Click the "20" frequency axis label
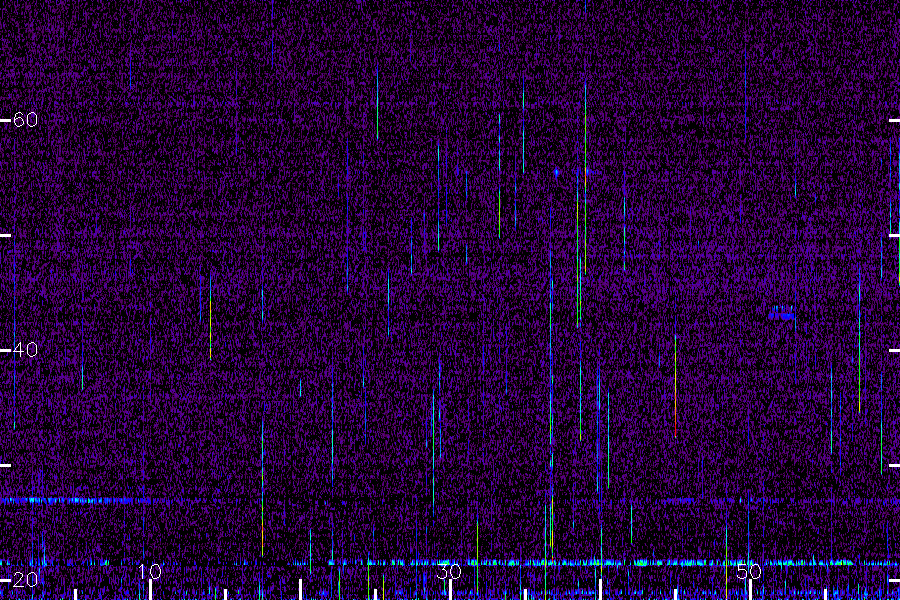Image resolution: width=900 pixels, height=600 pixels. click(x=25, y=580)
